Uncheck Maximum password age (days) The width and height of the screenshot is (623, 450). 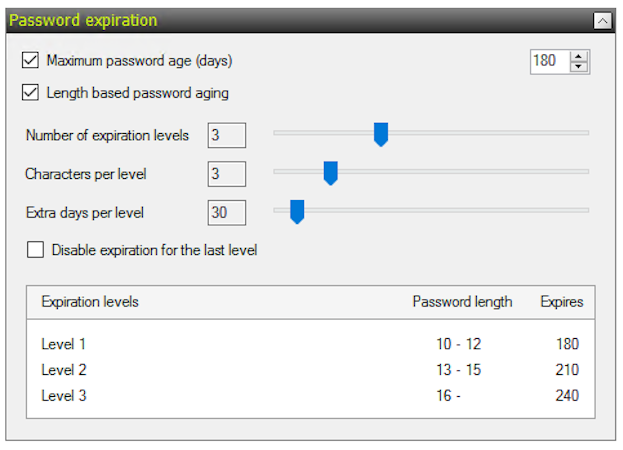31,61
